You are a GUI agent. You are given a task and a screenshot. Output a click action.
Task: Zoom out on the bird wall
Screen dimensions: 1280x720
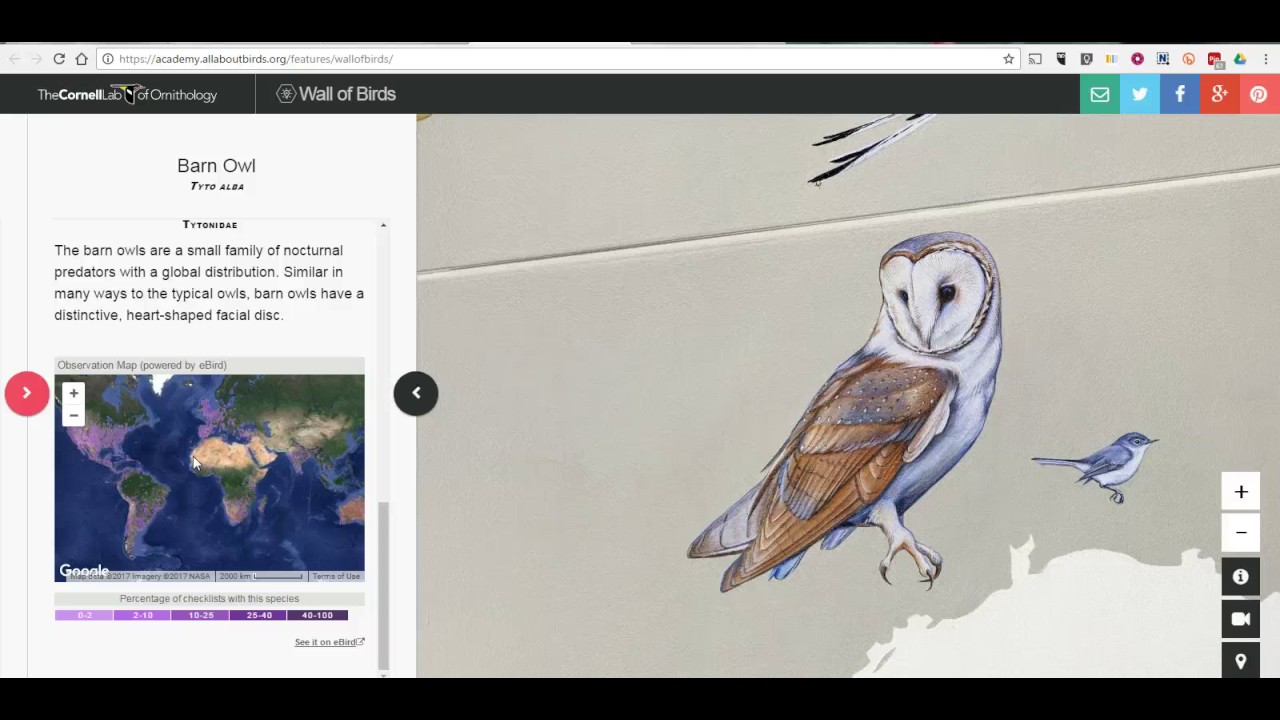tap(1241, 533)
